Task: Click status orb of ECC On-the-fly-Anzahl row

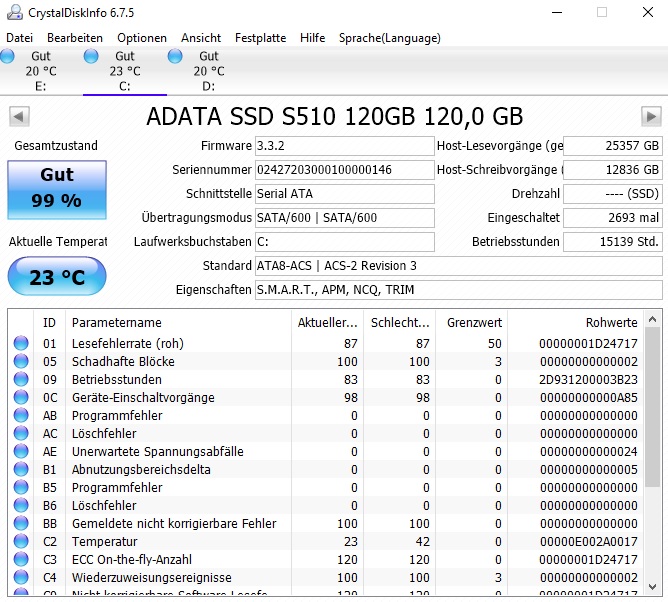Action: pyautogui.click(x=21, y=559)
